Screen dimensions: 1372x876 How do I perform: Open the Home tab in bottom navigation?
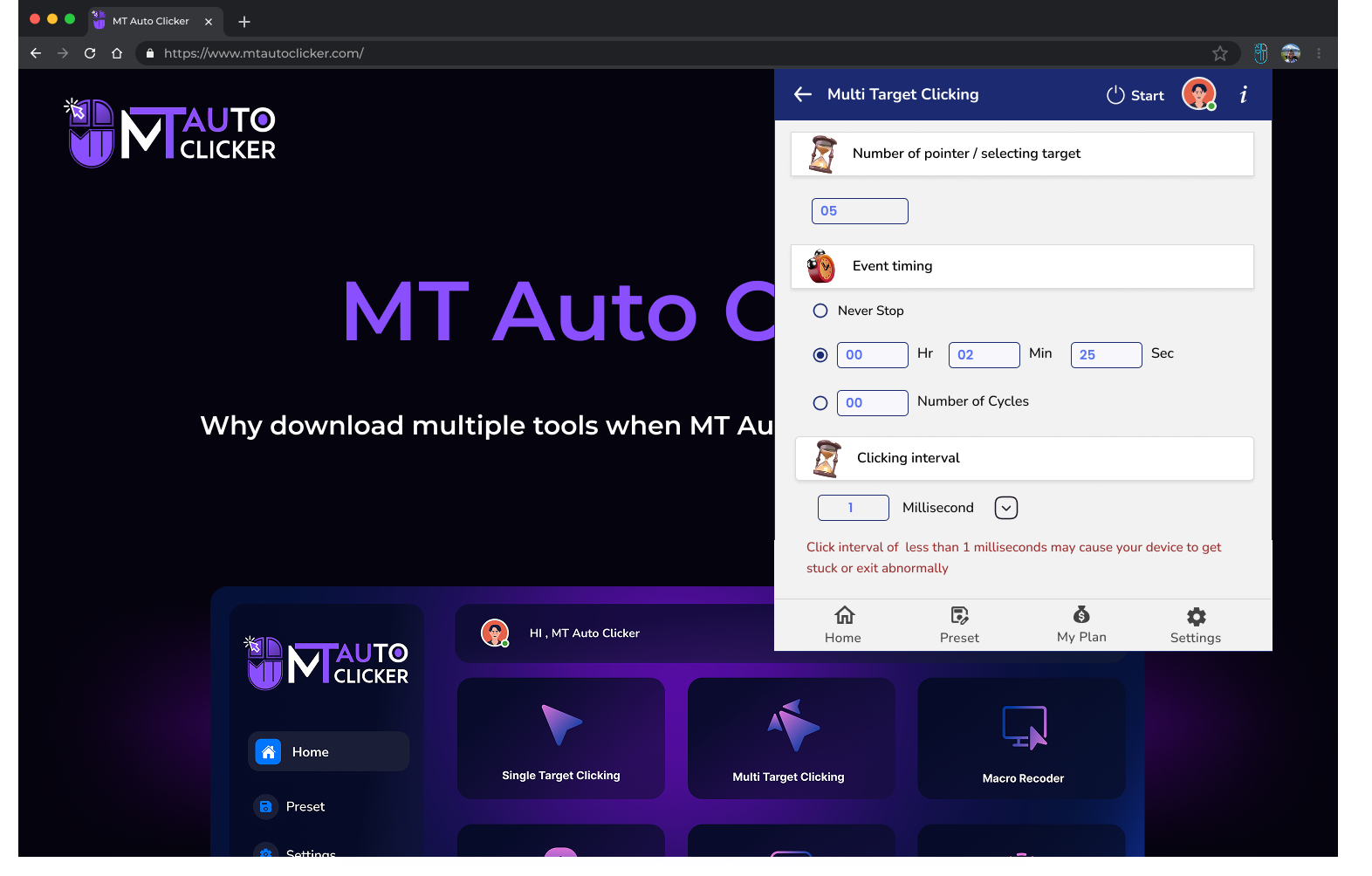tap(843, 625)
